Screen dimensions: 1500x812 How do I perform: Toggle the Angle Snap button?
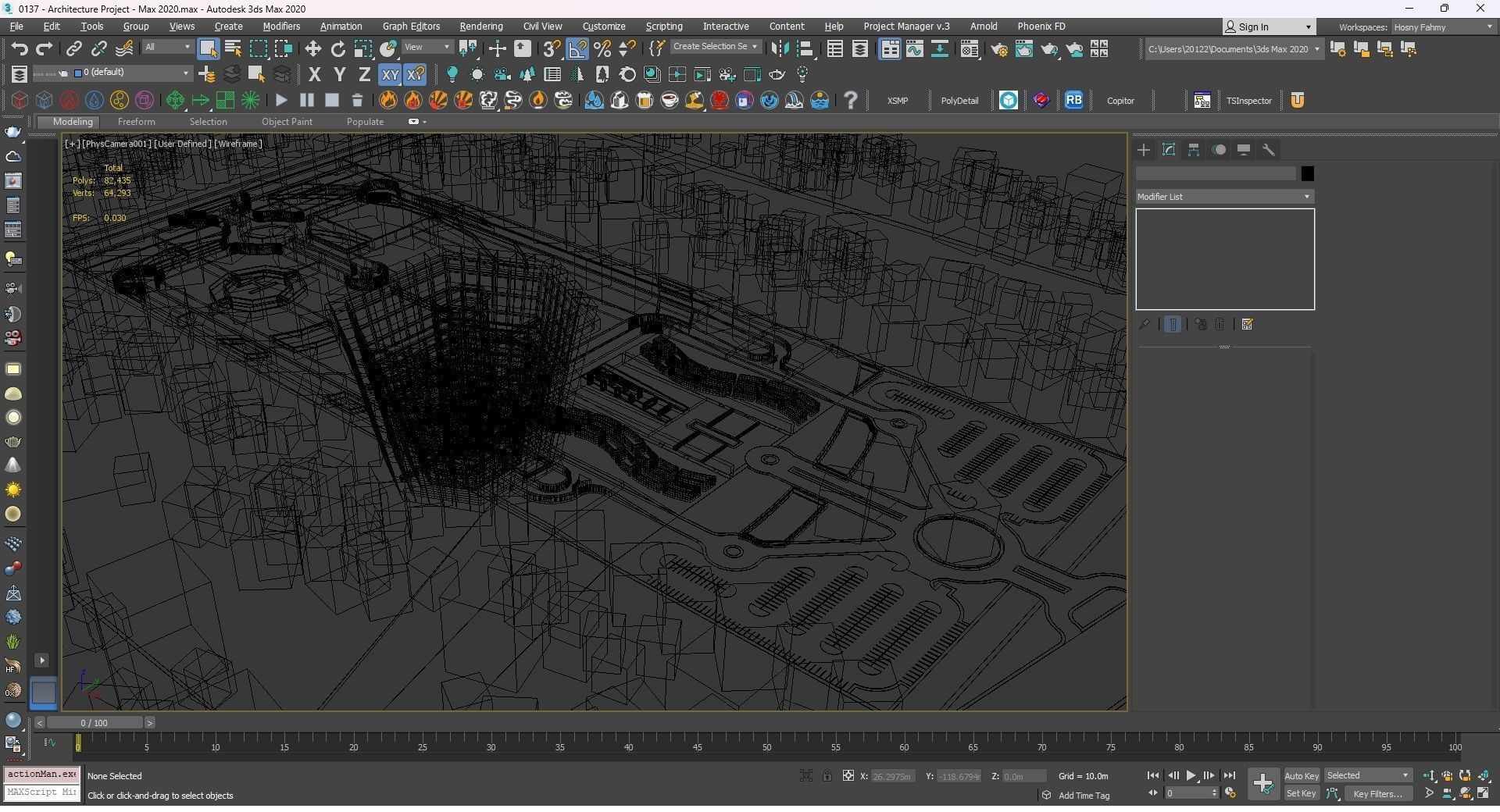(x=577, y=49)
